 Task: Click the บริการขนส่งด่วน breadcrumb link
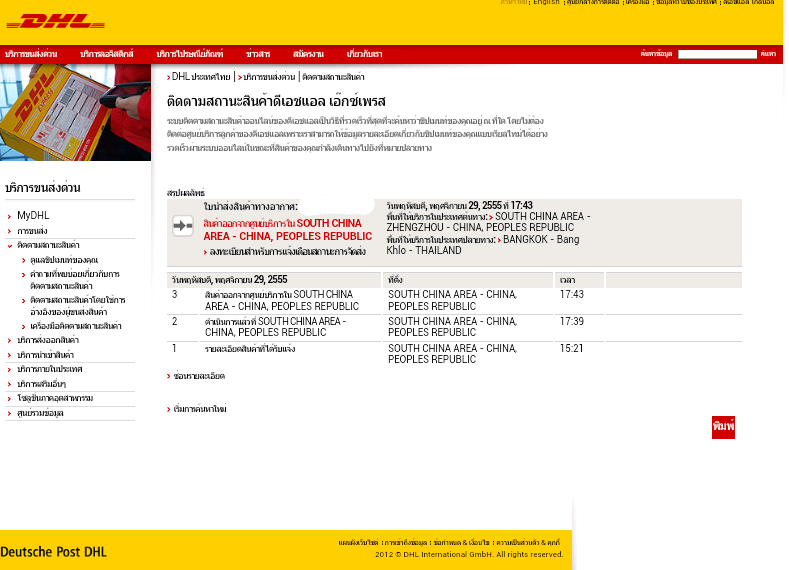(269, 77)
